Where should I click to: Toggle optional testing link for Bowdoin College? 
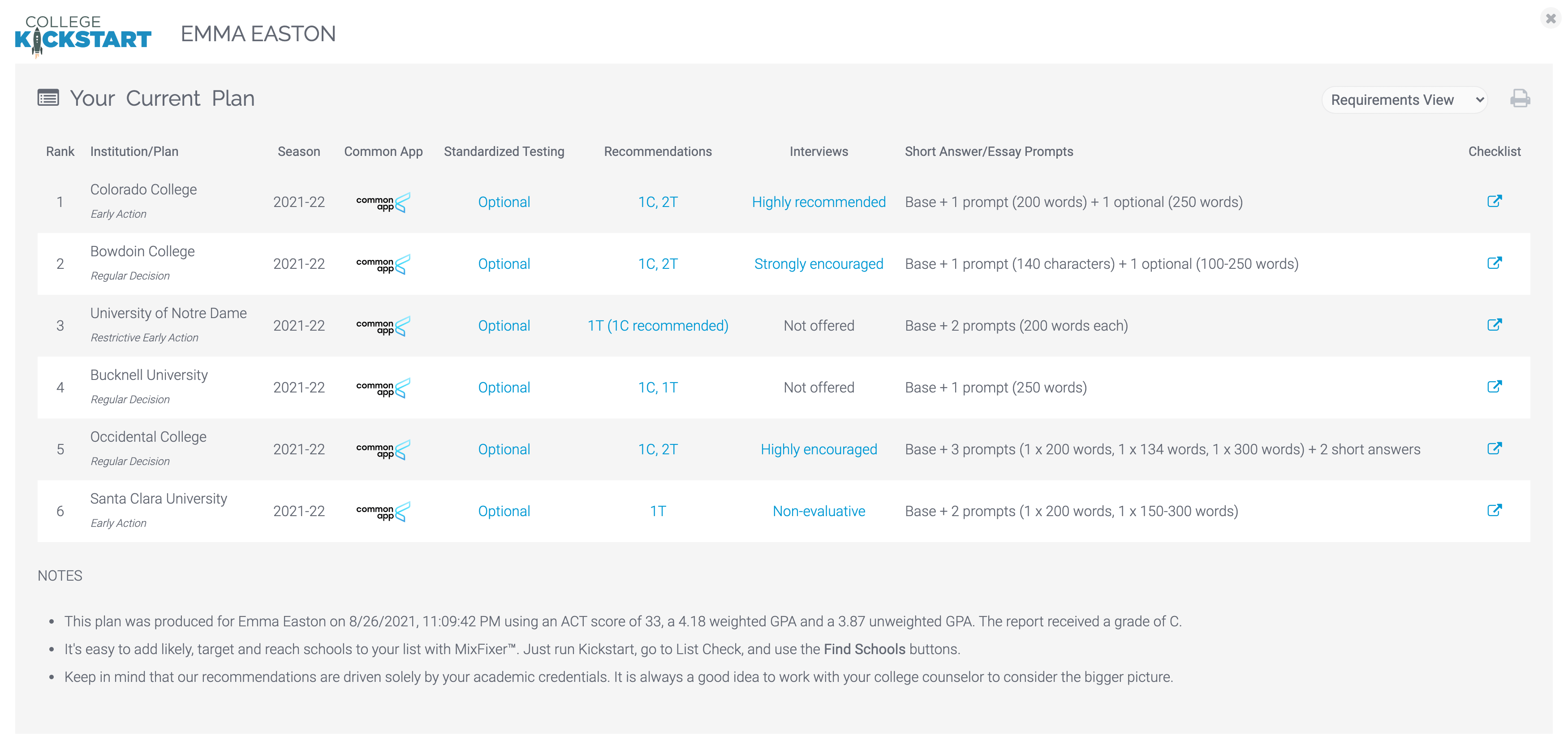(503, 263)
